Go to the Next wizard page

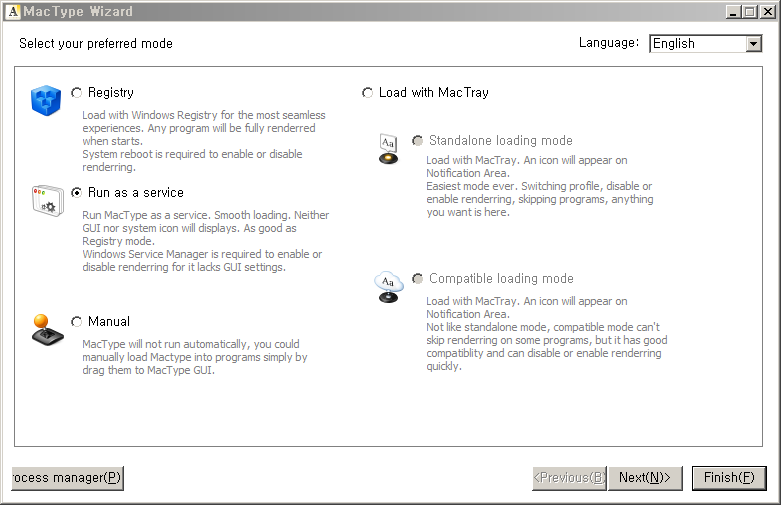pos(645,478)
